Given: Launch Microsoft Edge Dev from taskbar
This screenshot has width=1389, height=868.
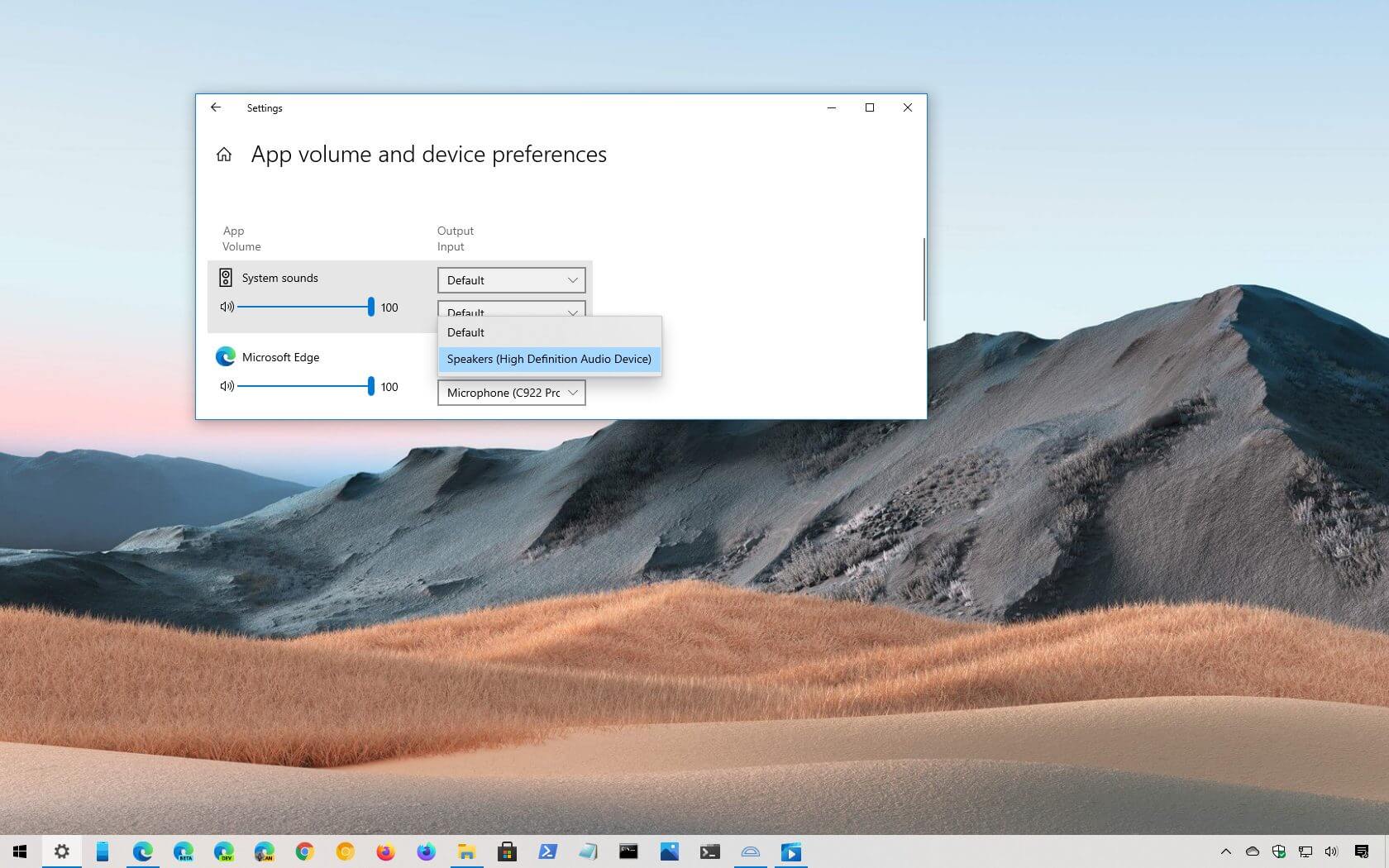Looking at the screenshot, I should pyautogui.click(x=224, y=851).
